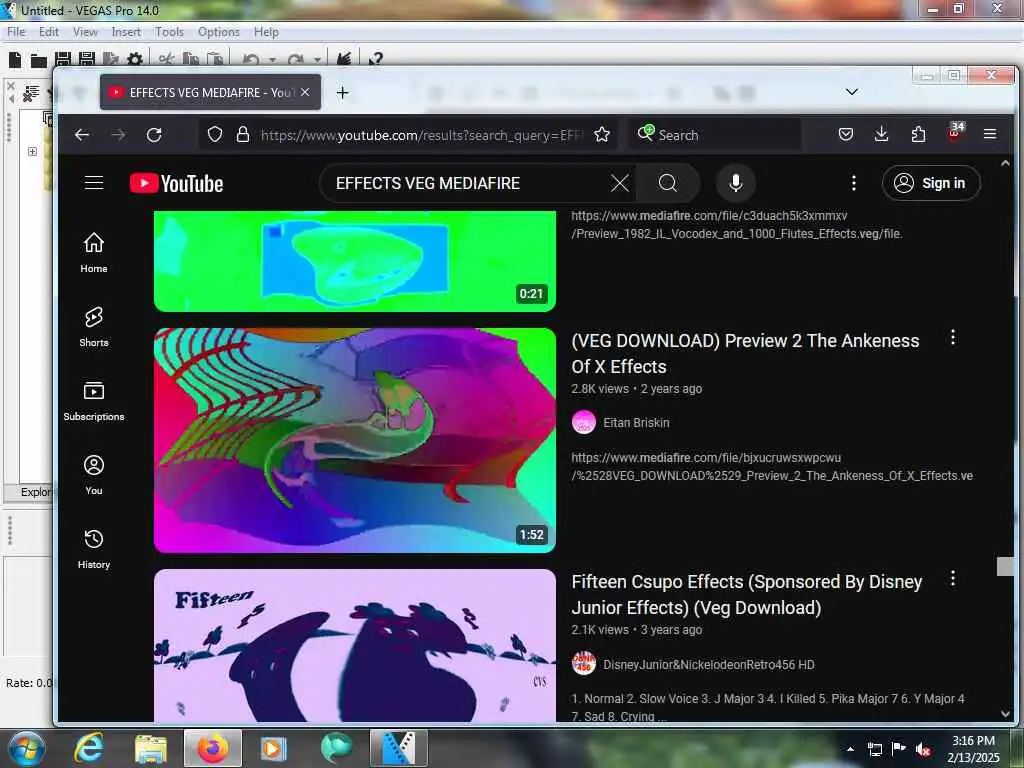The width and height of the screenshot is (1024, 768).
Task: Click the YouTube logo
Action: (176, 184)
